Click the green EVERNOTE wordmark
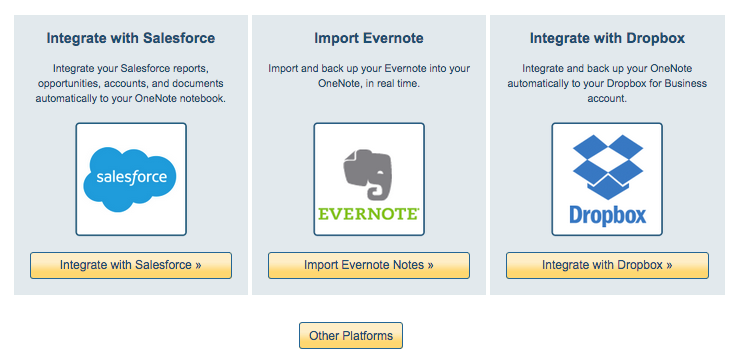The image size is (740, 362). click(x=369, y=213)
